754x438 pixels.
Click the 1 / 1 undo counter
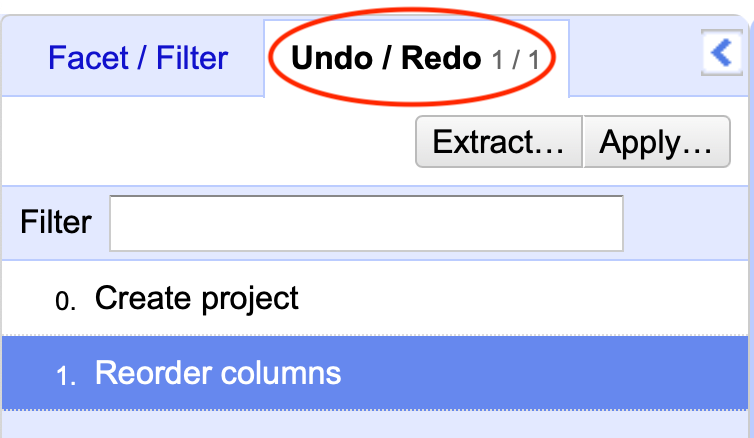click(x=515, y=59)
